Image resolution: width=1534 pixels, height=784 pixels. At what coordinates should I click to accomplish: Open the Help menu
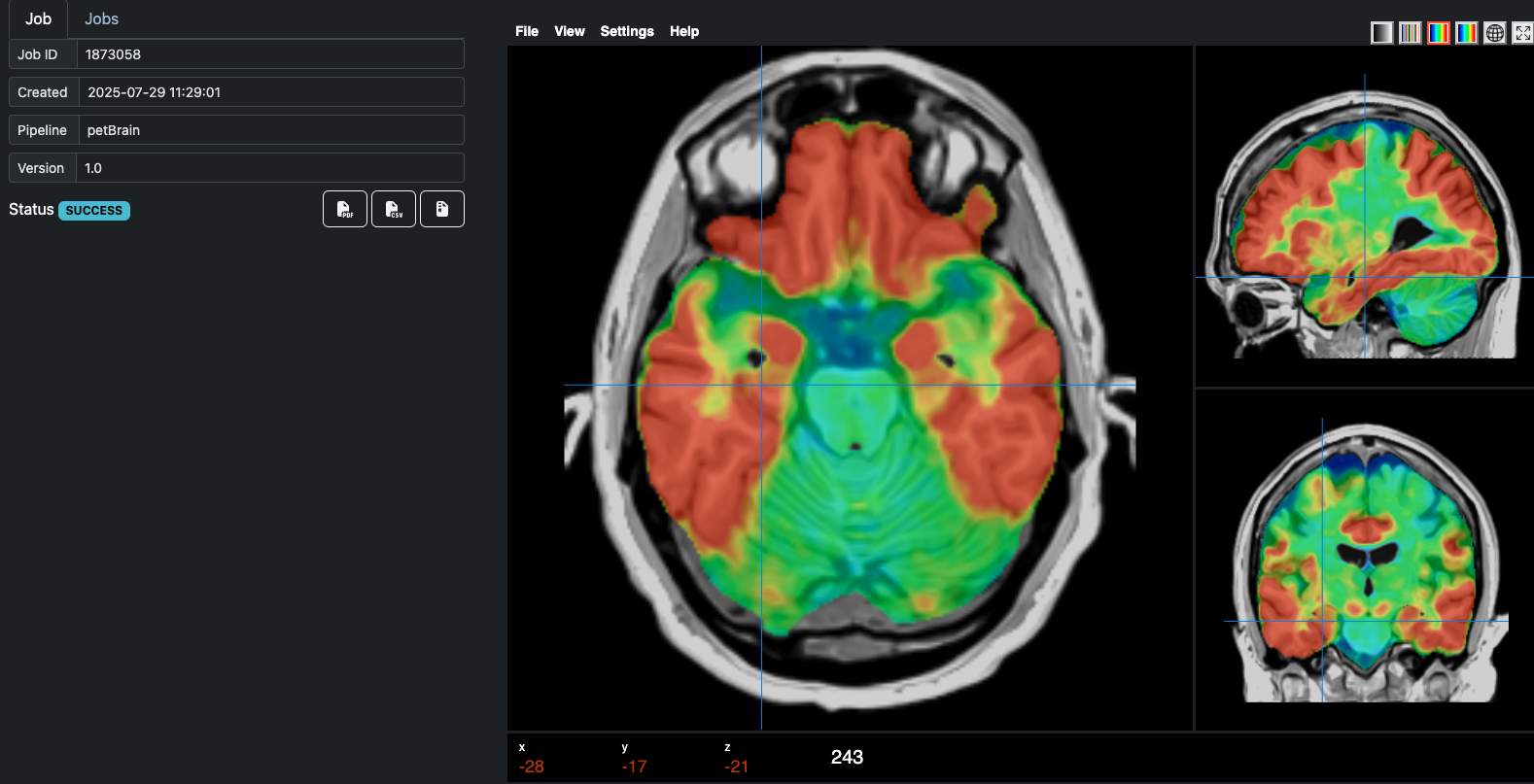[684, 31]
